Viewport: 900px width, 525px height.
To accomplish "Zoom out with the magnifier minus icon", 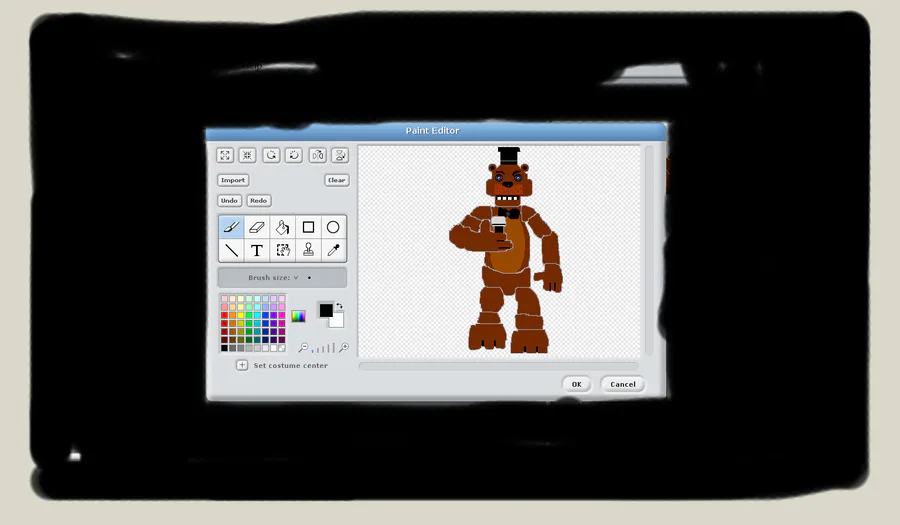I will point(303,347).
